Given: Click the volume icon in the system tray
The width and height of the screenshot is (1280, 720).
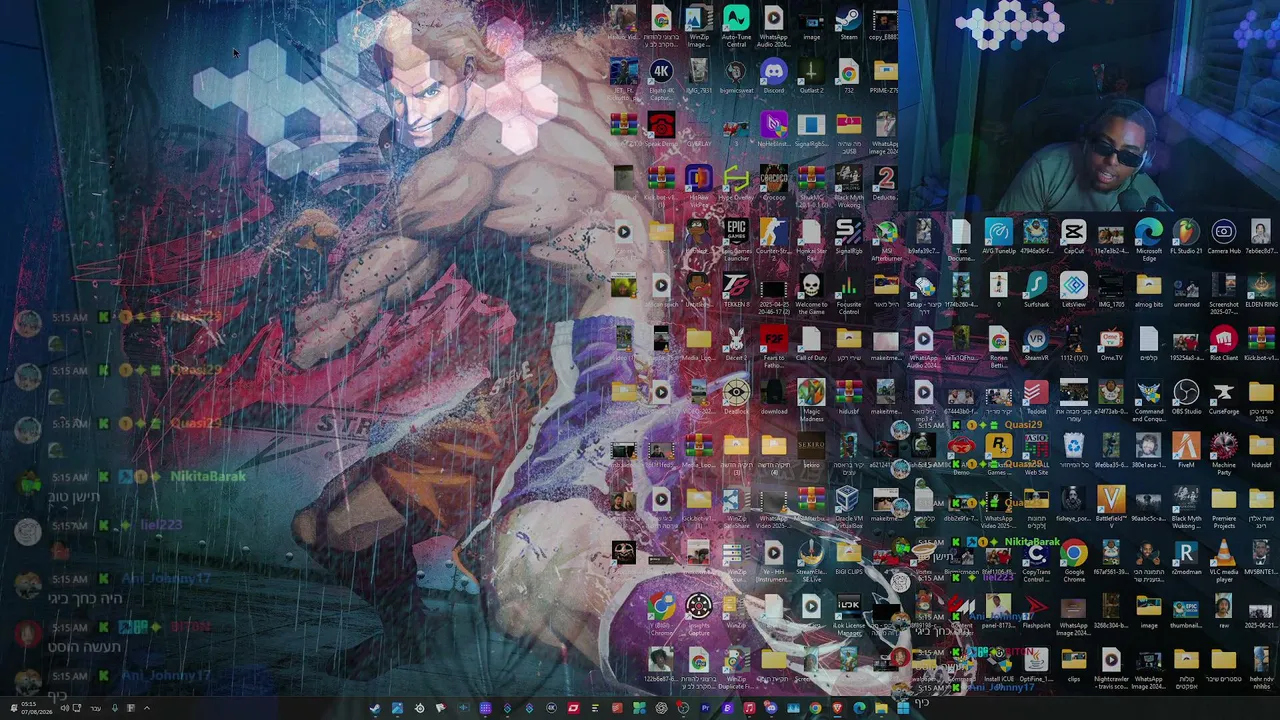Looking at the screenshot, I should tap(64, 709).
